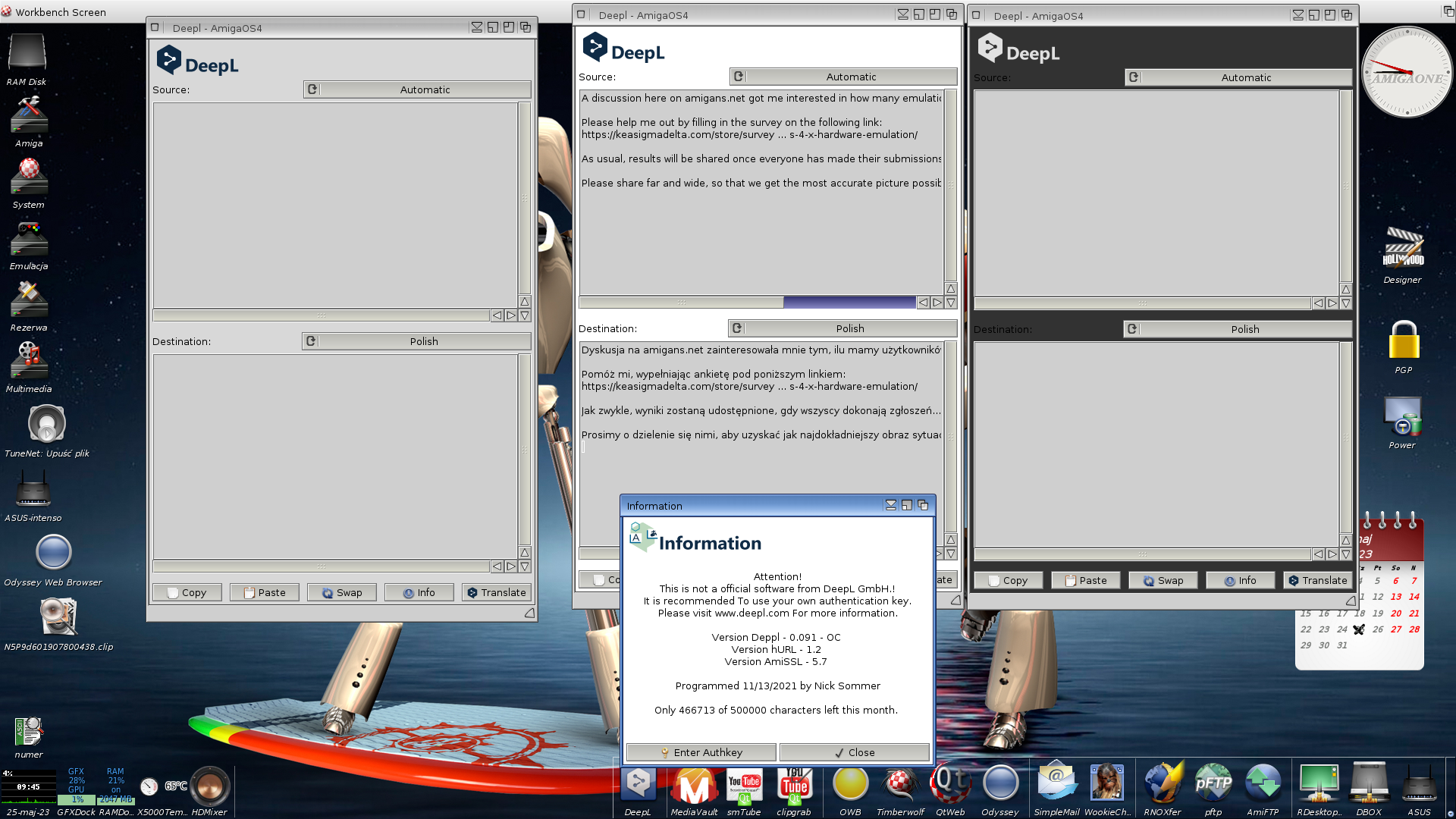Click inside destination text area of dark DeepL window
Image resolution: width=1456 pixels, height=819 pixels.
coord(1156,444)
